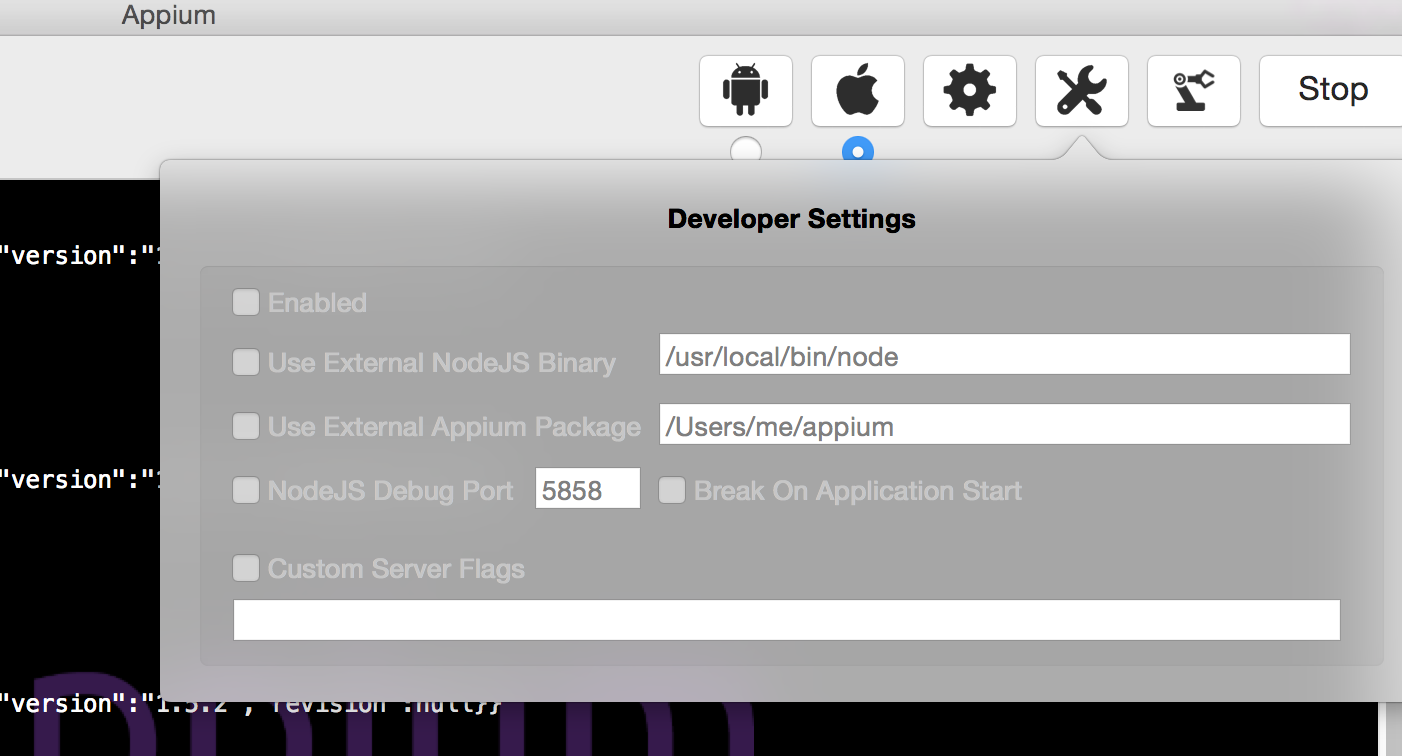Focus the /usr/local/bin/node path field

(x=1005, y=355)
